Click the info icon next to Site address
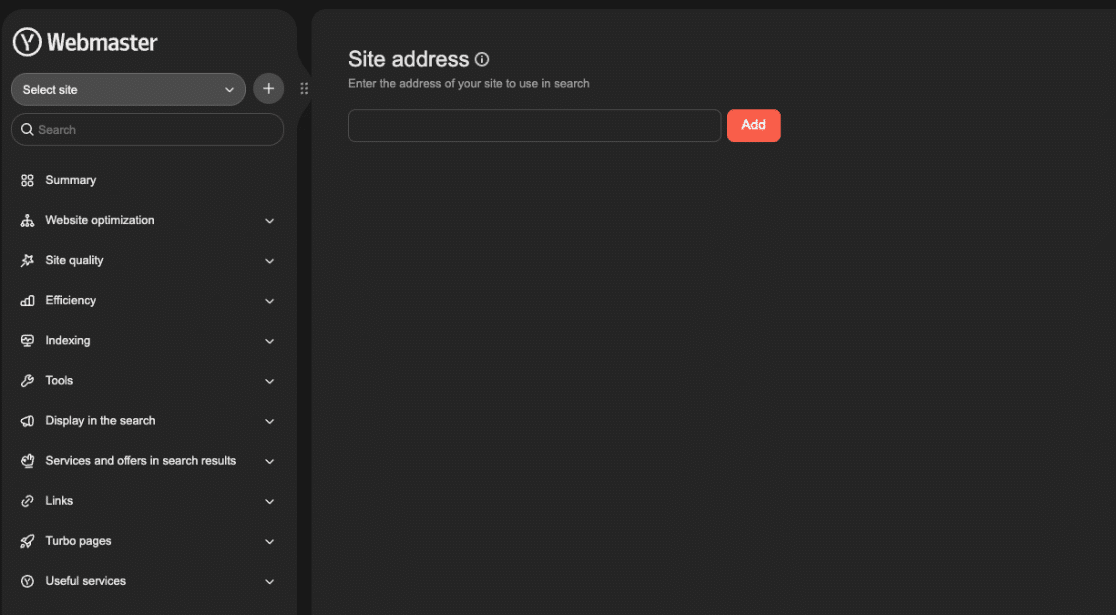This screenshot has width=1116, height=615. pyautogui.click(x=482, y=59)
